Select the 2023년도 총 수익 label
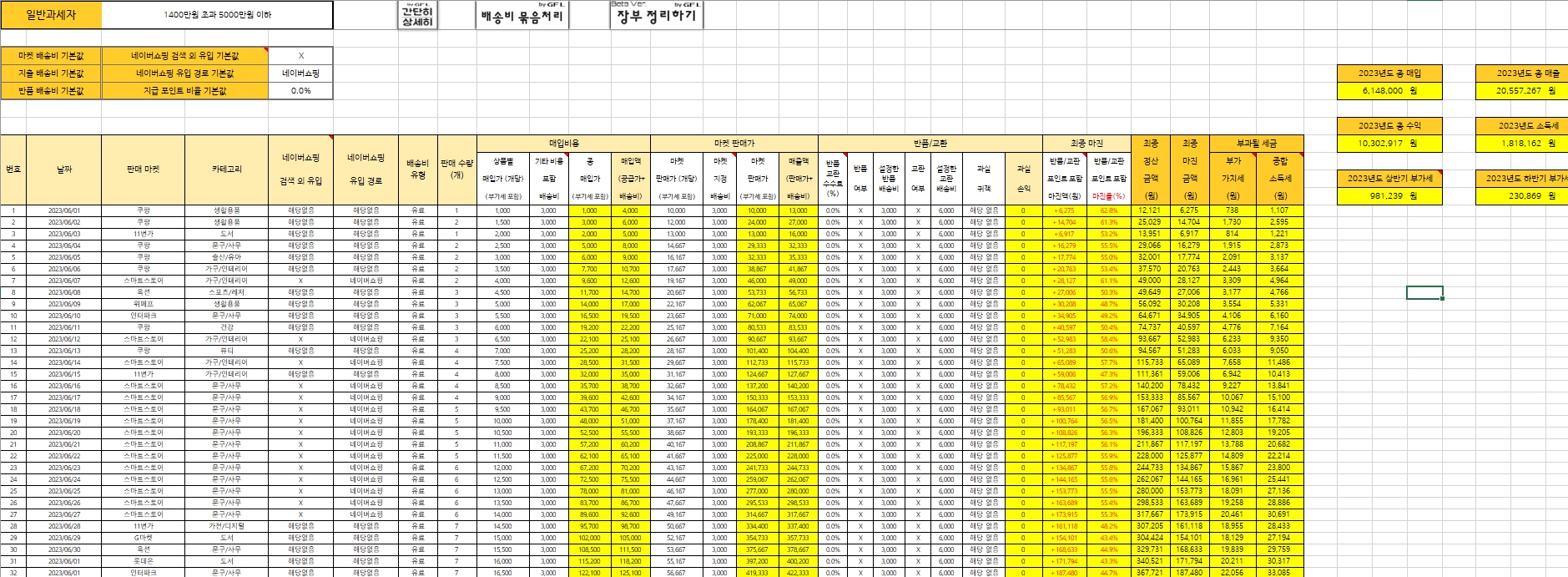 click(1389, 126)
